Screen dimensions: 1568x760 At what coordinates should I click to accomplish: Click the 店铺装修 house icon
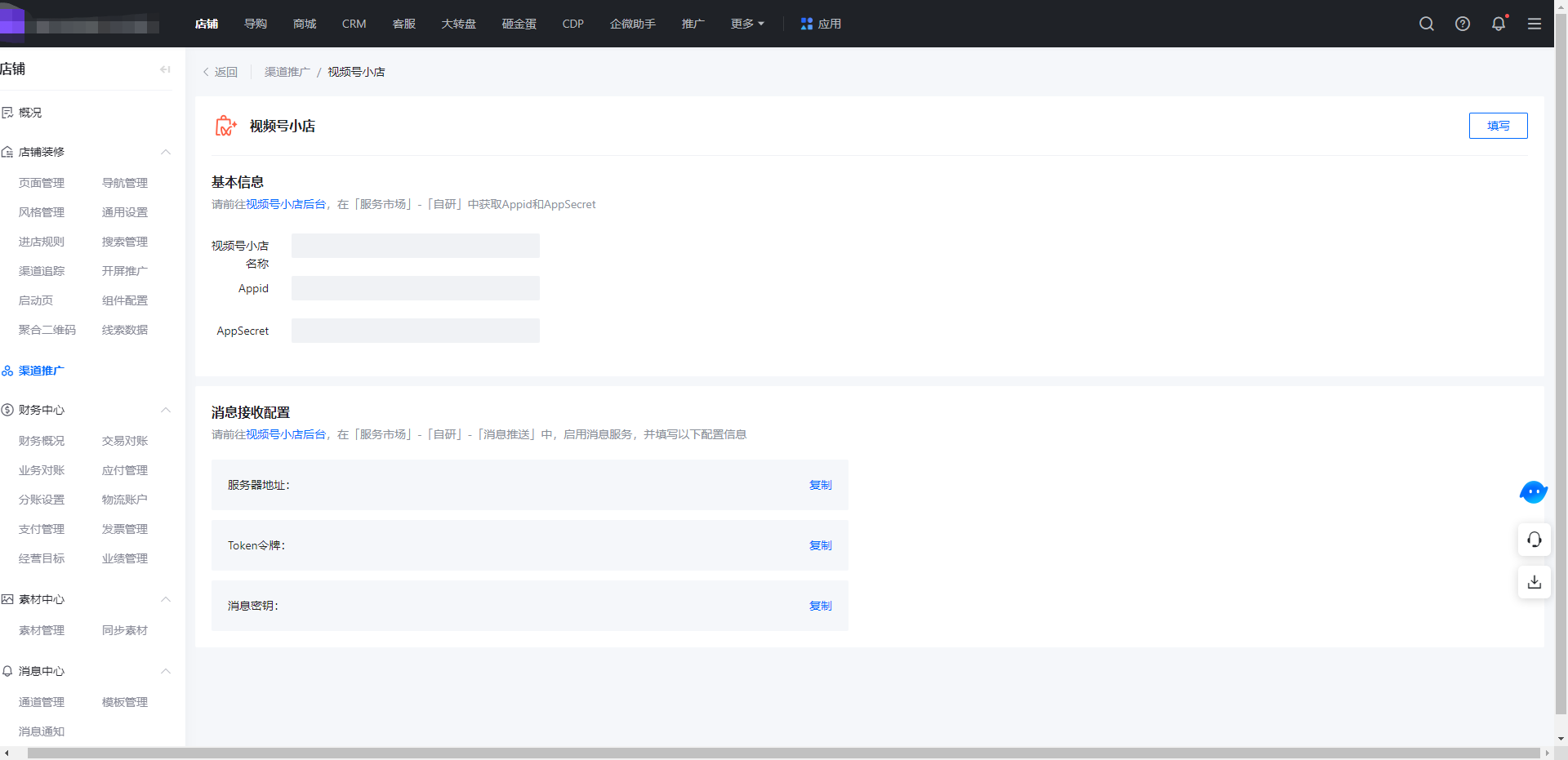[7, 152]
